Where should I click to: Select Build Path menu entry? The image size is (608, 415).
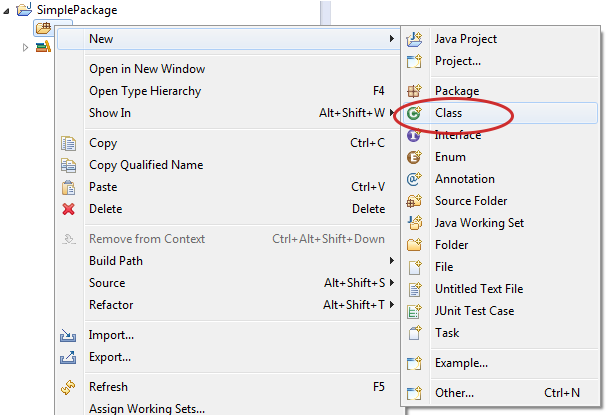[x=228, y=261]
